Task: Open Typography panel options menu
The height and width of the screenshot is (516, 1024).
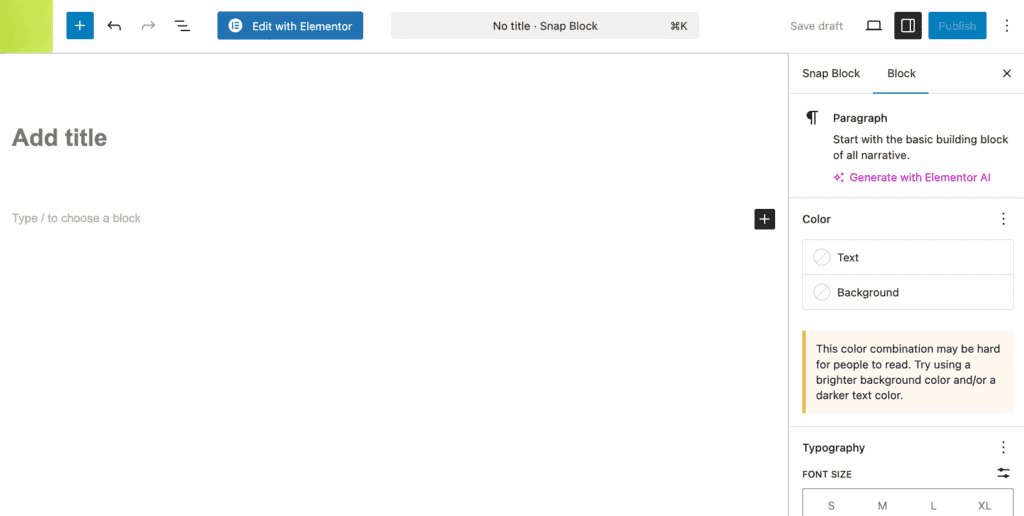Action: (x=1003, y=448)
